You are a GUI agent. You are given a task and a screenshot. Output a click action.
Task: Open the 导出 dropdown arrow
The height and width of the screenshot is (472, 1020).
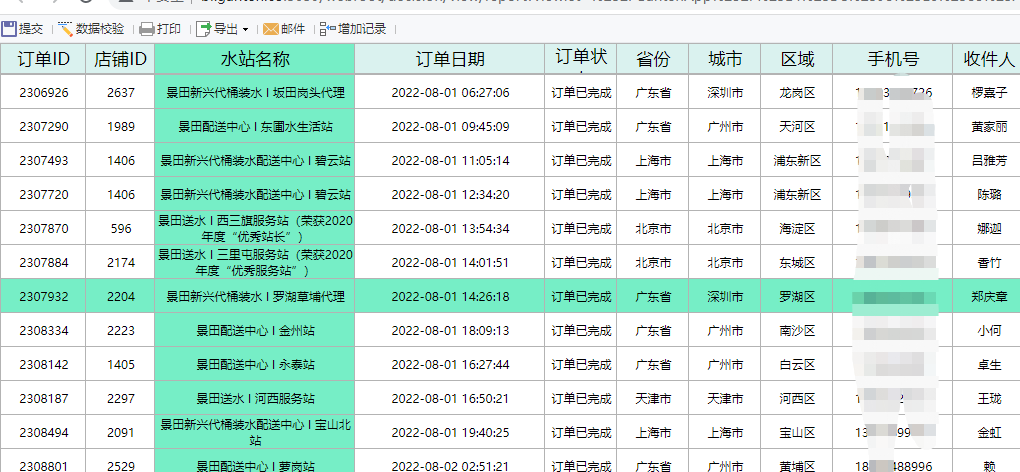[x=245, y=29]
